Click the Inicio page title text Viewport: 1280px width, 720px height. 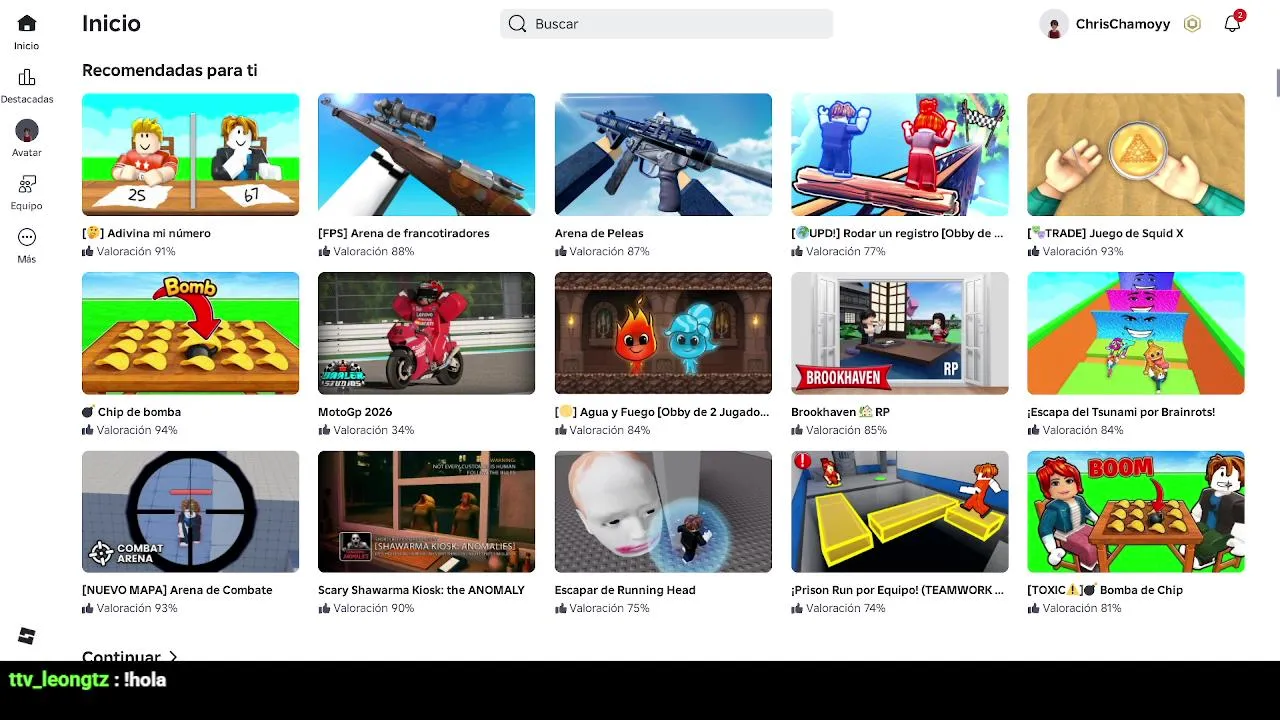(111, 23)
